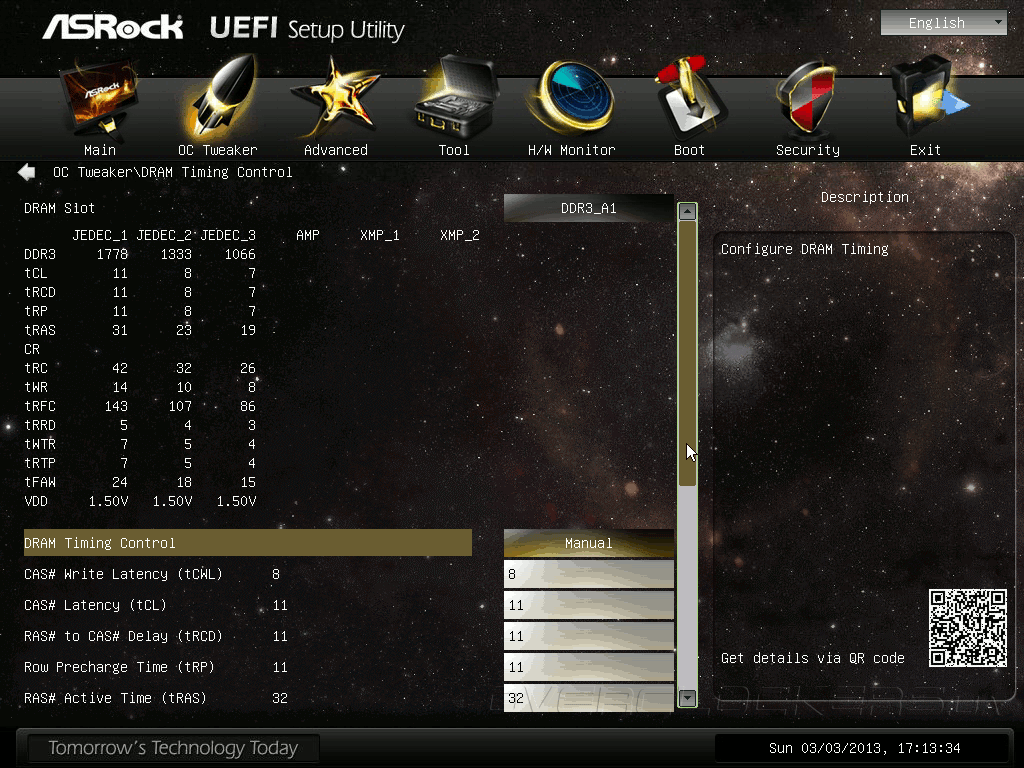Open the English language dropdown
Image resolution: width=1024 pixels, height=768 pixels.
click(944, 23)
